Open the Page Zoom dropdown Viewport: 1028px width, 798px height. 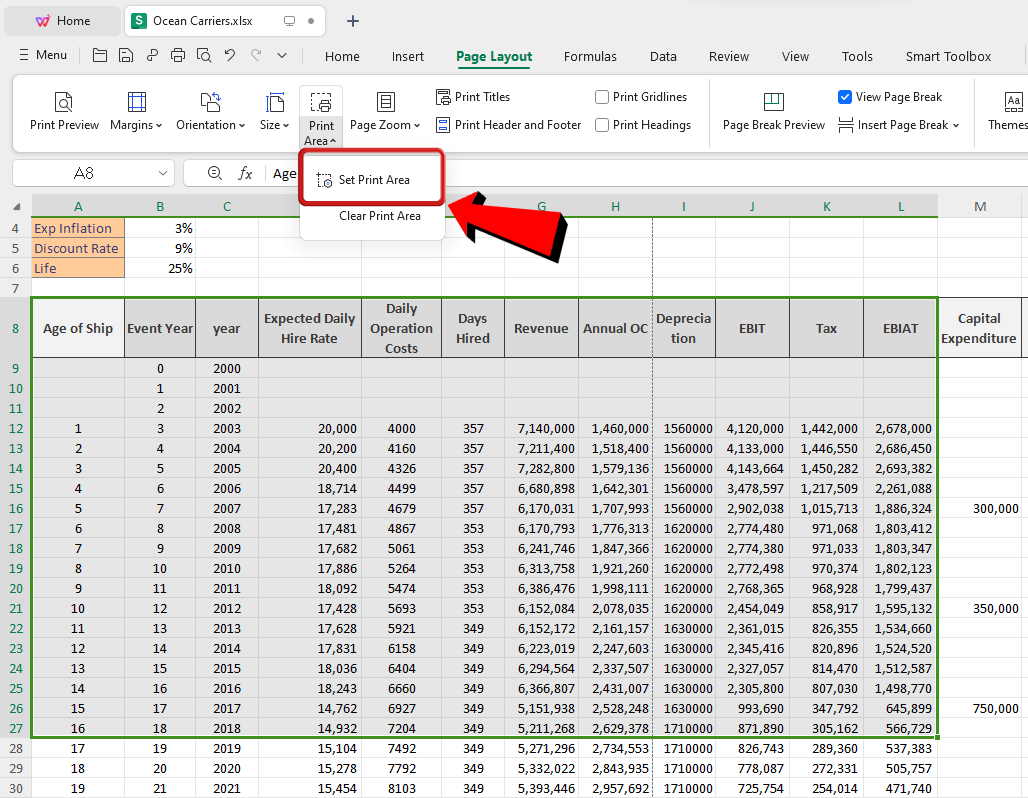[386, 110]
